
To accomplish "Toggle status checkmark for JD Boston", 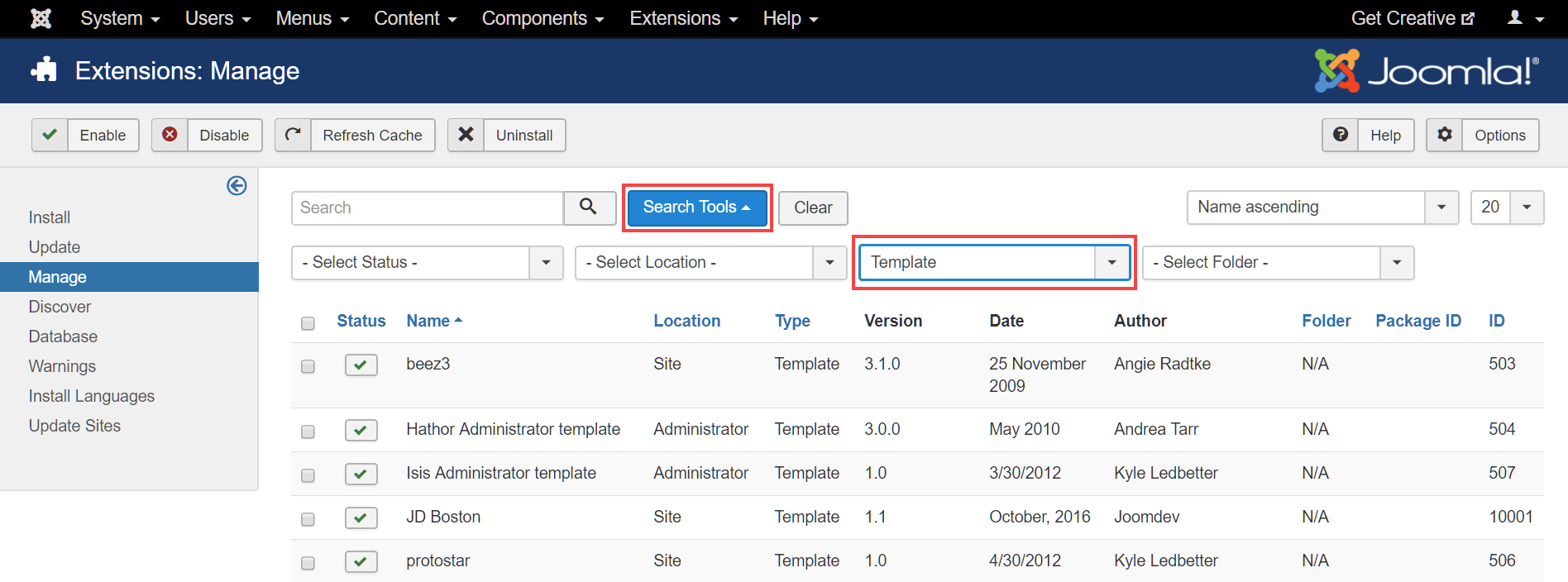I will [x=361, y=518].
